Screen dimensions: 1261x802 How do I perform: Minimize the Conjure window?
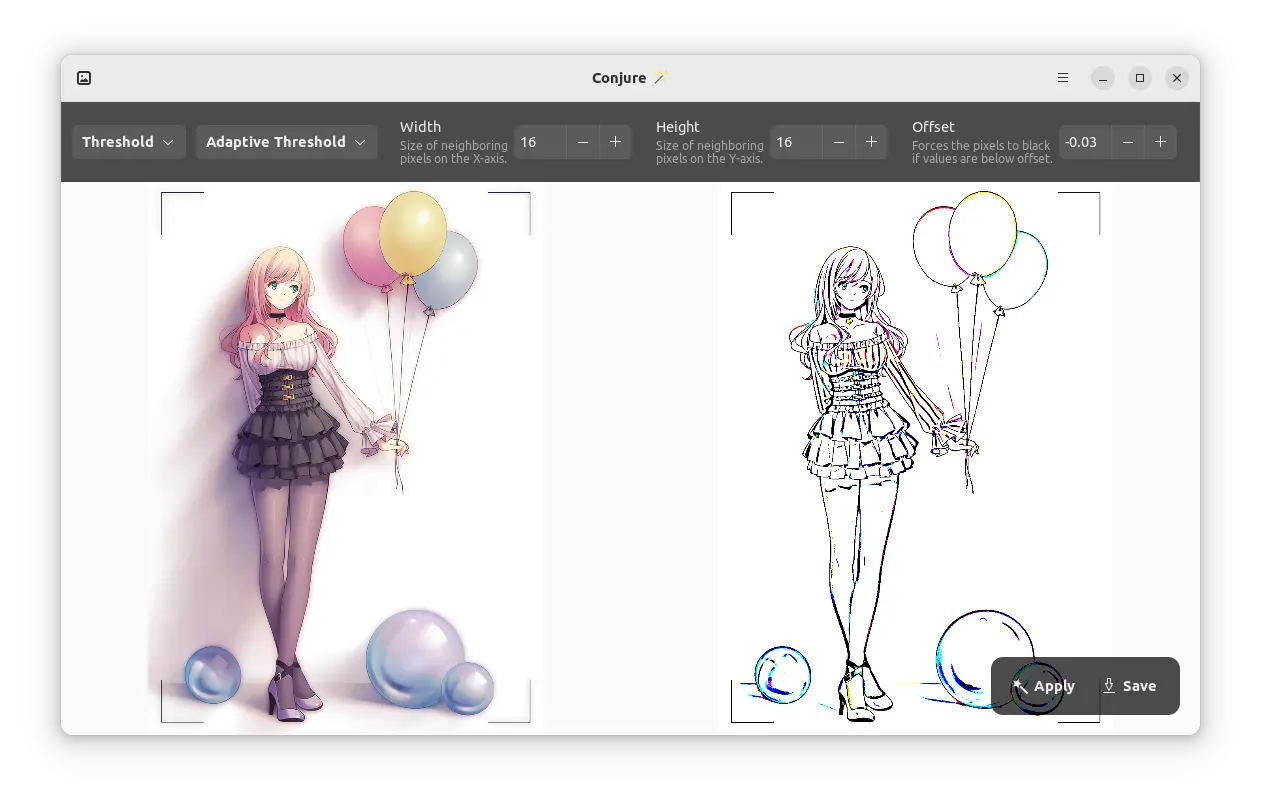[1102, 78]
